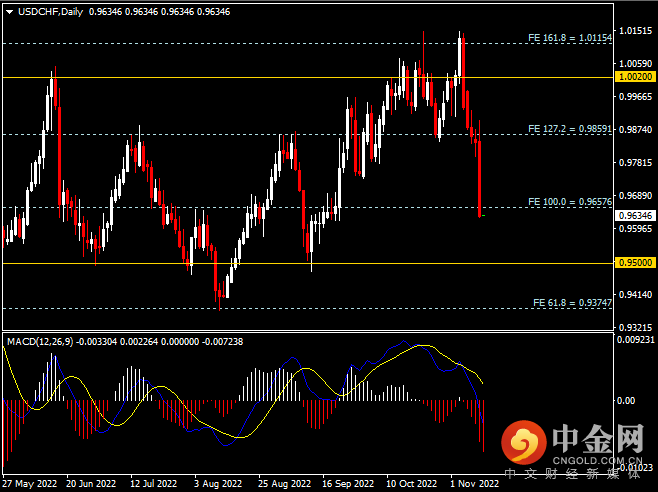Click the small green last-price tick mark
Viewport: 658px width, 492px height.
pyautogui.click(x=483, y=216)
